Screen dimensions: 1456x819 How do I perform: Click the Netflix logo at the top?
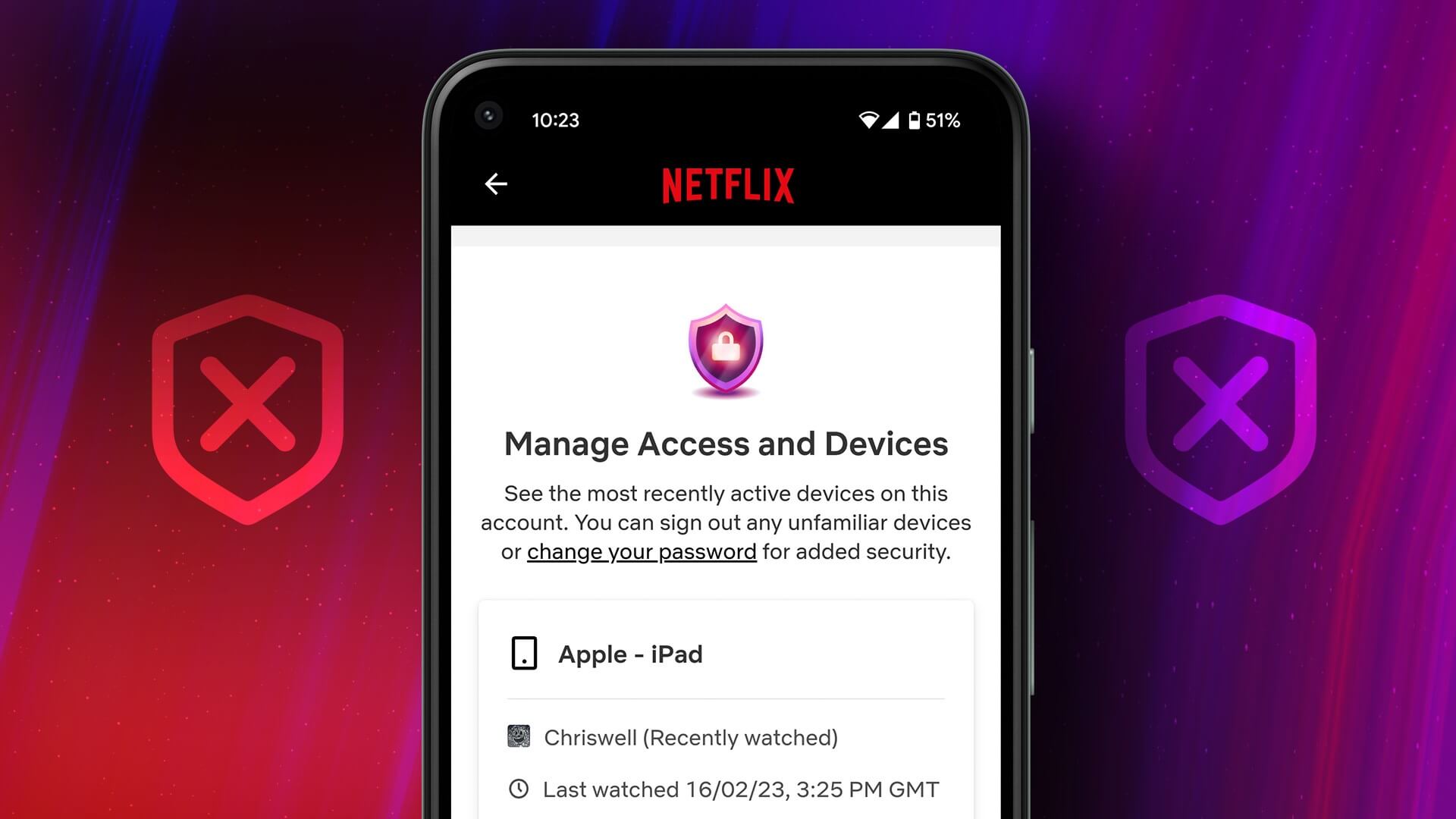click(x=727, y=184)
